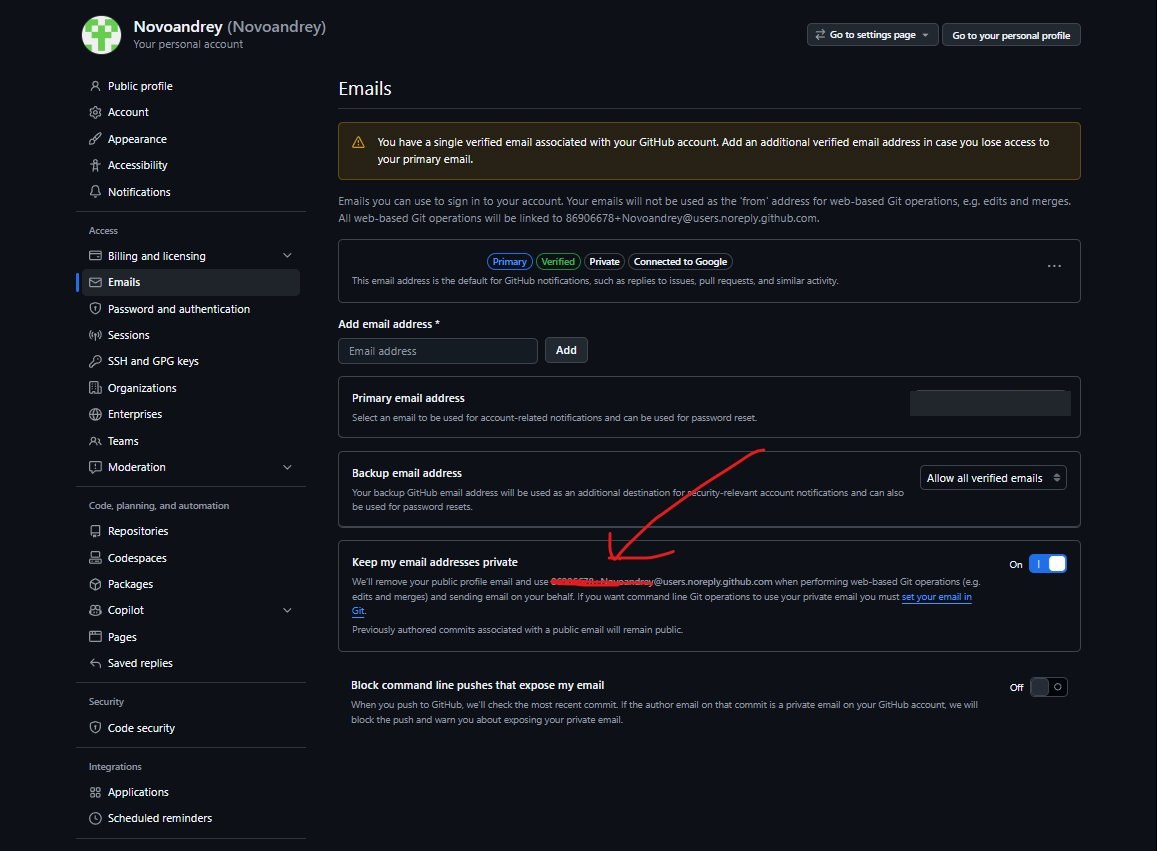This screenshot has width=1157, height=851.
Task: Click the Packages box icon
Action: [x=95, y=584]
